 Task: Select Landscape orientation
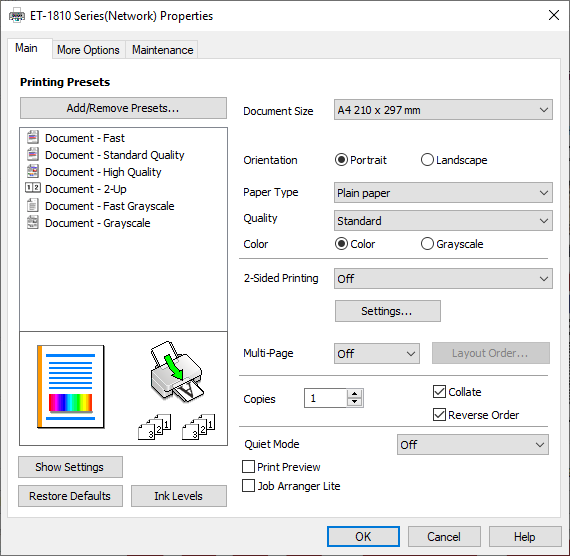[x=427, y=160]
